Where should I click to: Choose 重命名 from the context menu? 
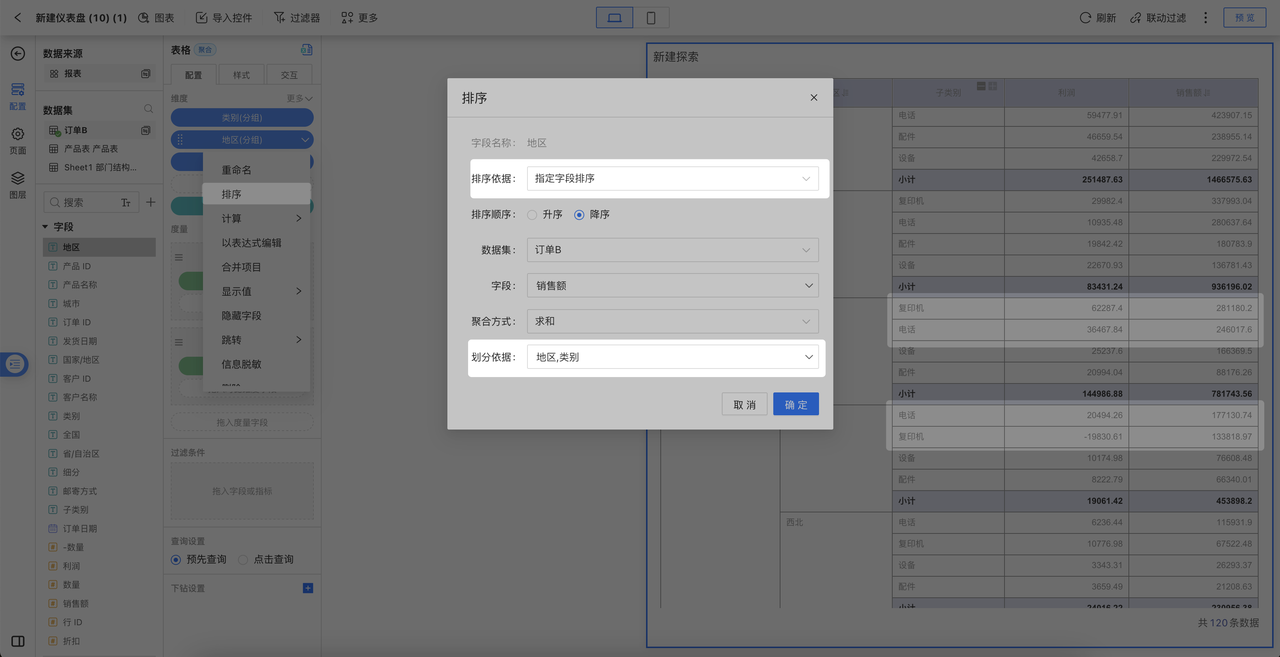(x=237, y=170)
